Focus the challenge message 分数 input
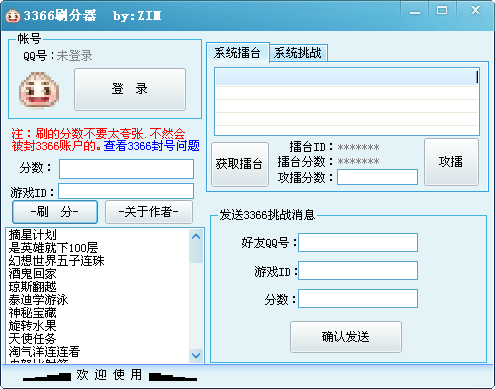Screen dimensions: 495x389 pyautogui.click(x=358, y=299)
